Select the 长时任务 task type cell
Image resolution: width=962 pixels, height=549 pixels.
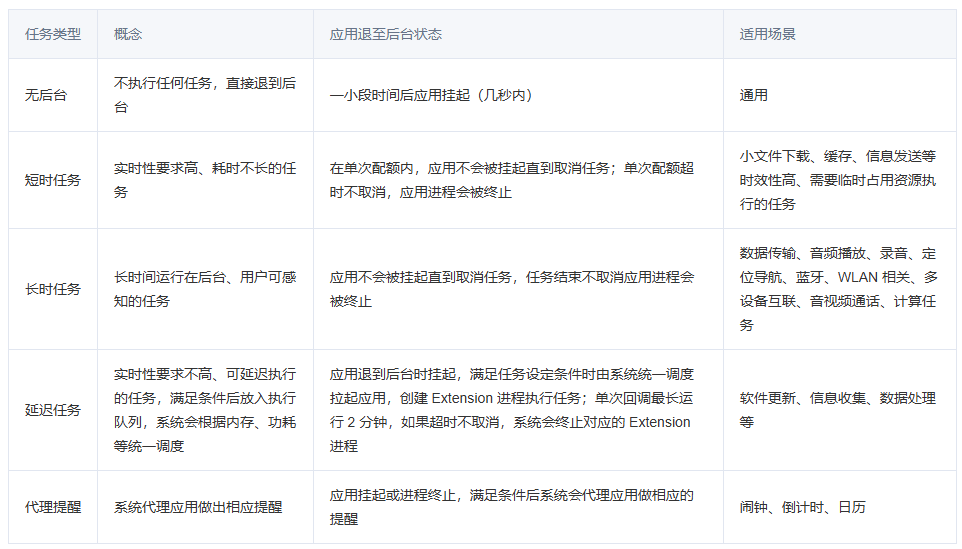point(53,289)
